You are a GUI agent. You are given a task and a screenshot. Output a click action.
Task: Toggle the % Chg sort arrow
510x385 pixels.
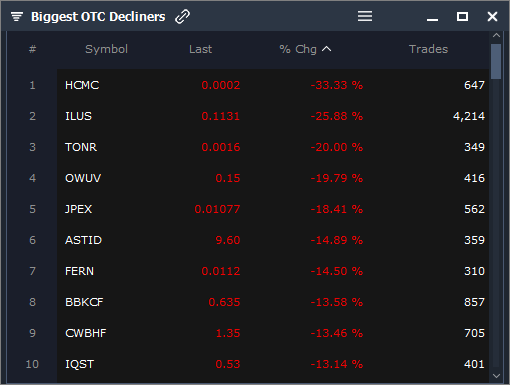click(327, 49)
